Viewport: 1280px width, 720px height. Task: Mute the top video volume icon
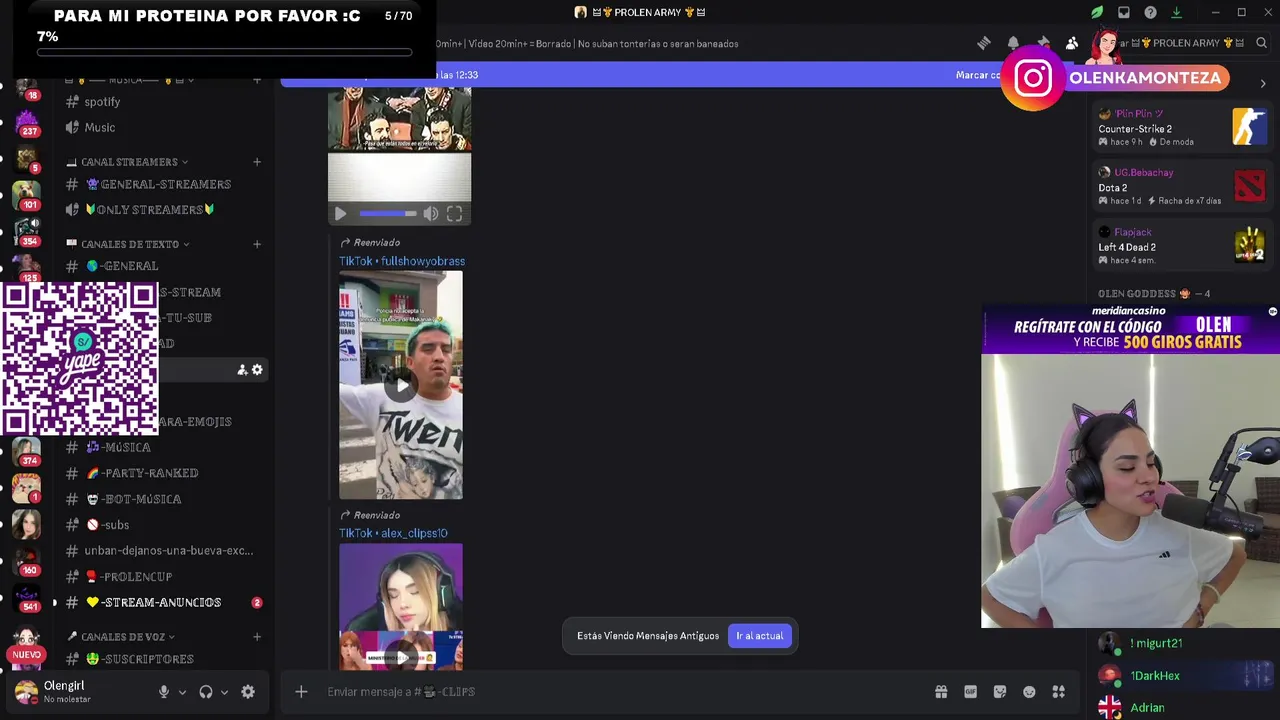pyautogui.click(x=431, y=213)
